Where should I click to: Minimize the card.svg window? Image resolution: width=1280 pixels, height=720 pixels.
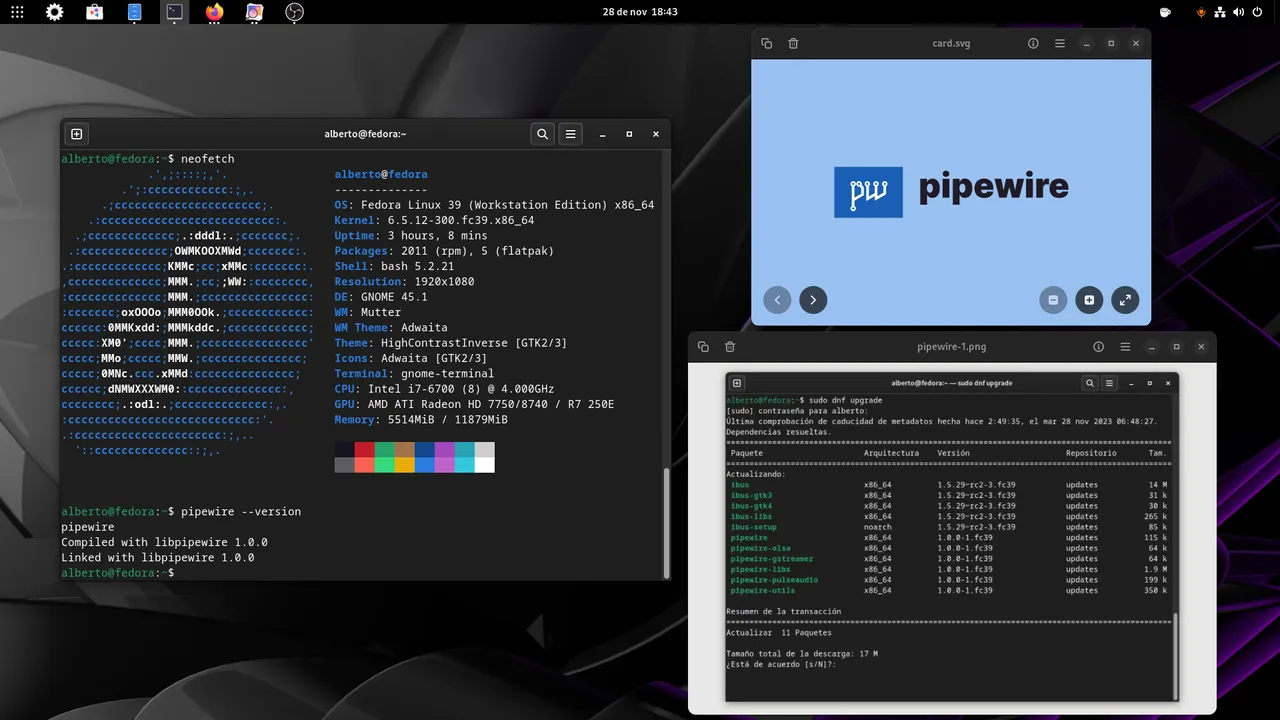coord(1086,44)
